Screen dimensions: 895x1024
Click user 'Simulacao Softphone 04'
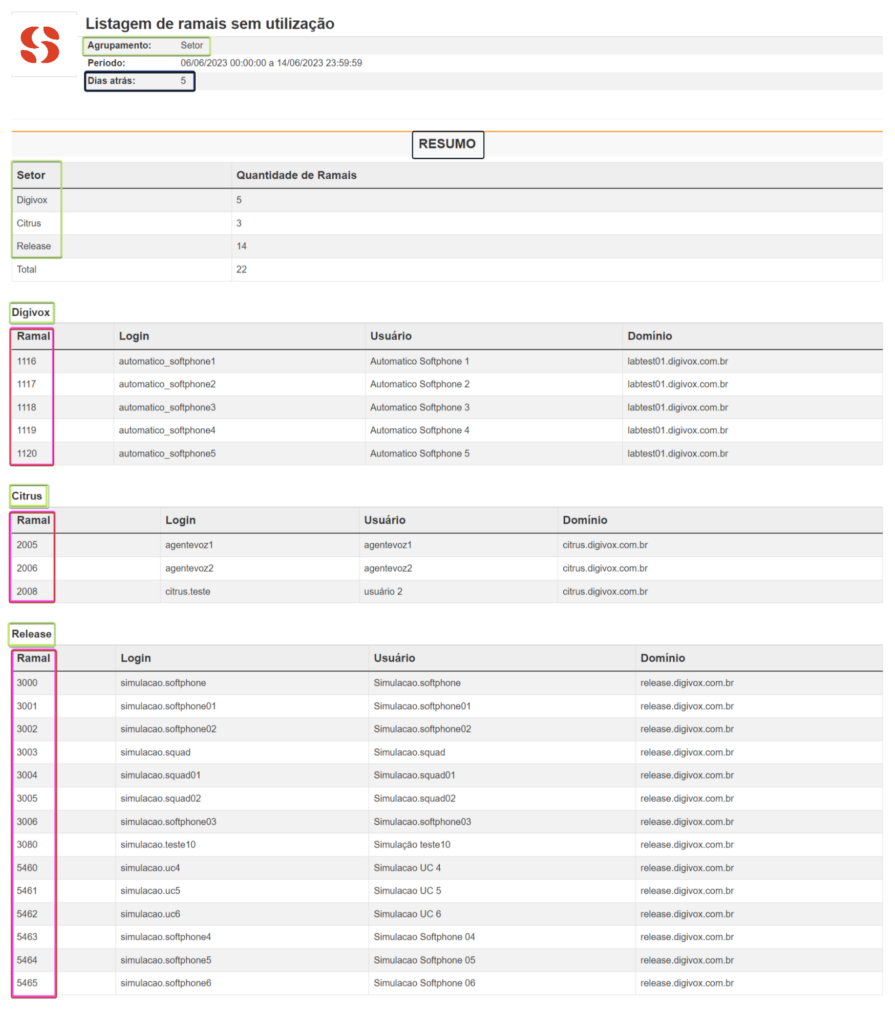(425, 937)
